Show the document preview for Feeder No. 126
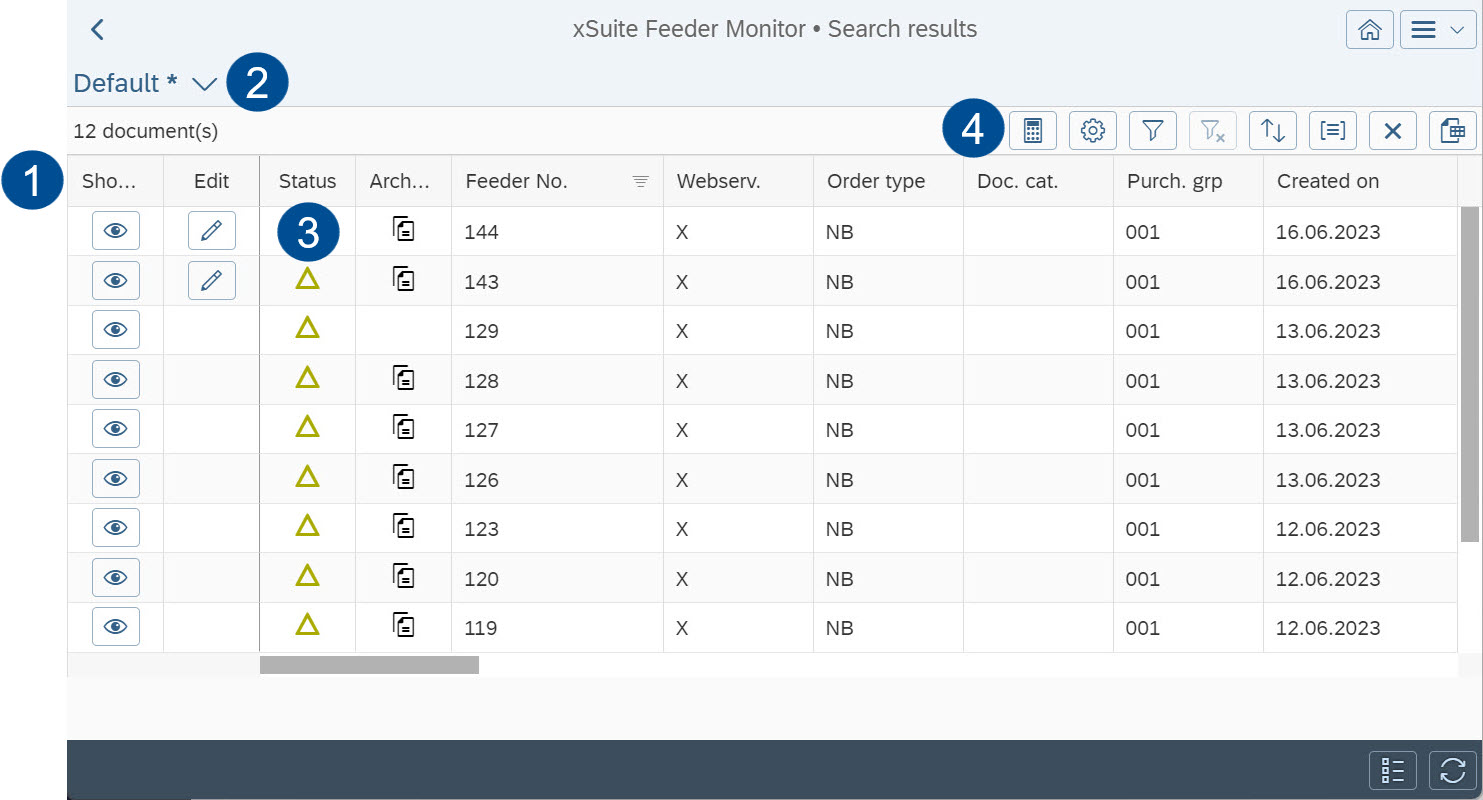 (115, 478)
